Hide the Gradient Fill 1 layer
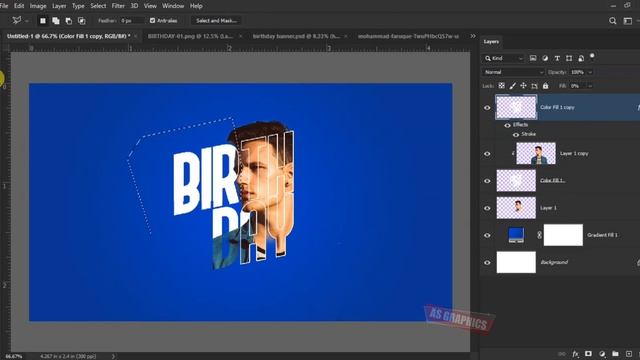The image size is (640, 360). pyautogui.click(x=487, y=235)
